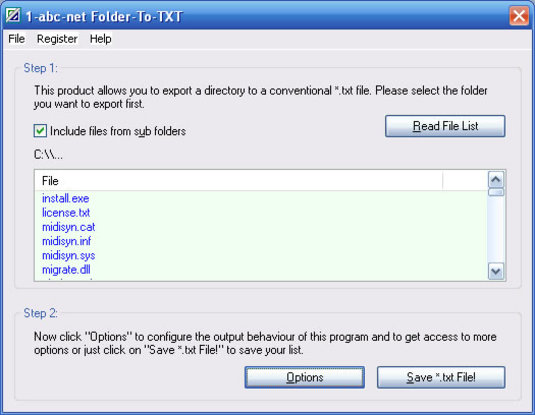Uncheck Include files from sub folders

40,131
